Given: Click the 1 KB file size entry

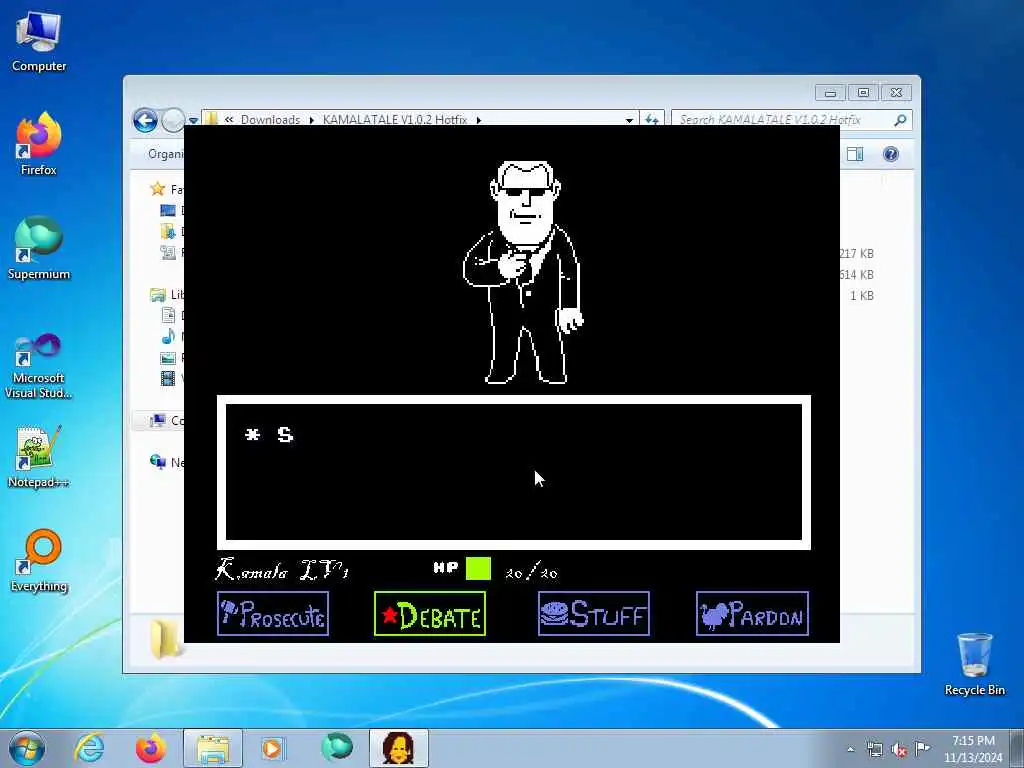Looking at the screenshot, I should pyautogui.click(x=862, y=295).
